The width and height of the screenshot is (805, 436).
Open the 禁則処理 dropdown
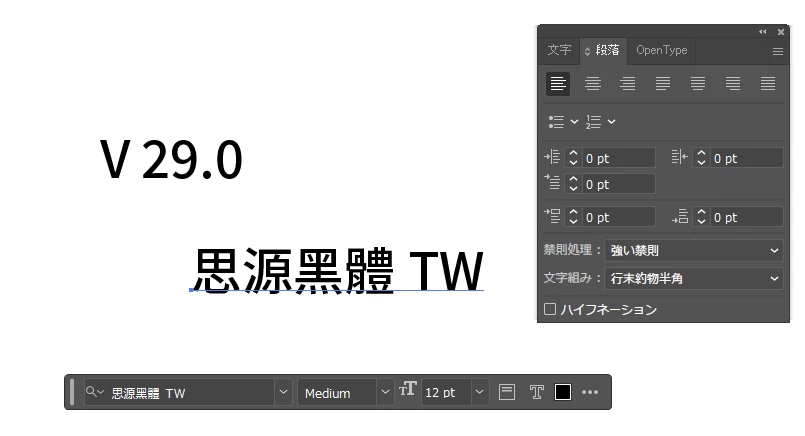[694, 251]
